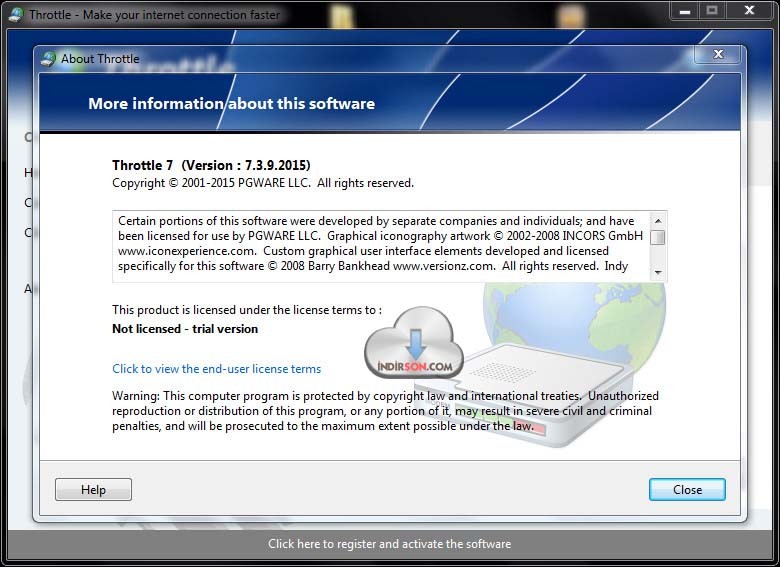Click the 'More information about this software' heading
The width and height of the screenshot is (780, 567).
pyautogui.click(x=231, y=103)
